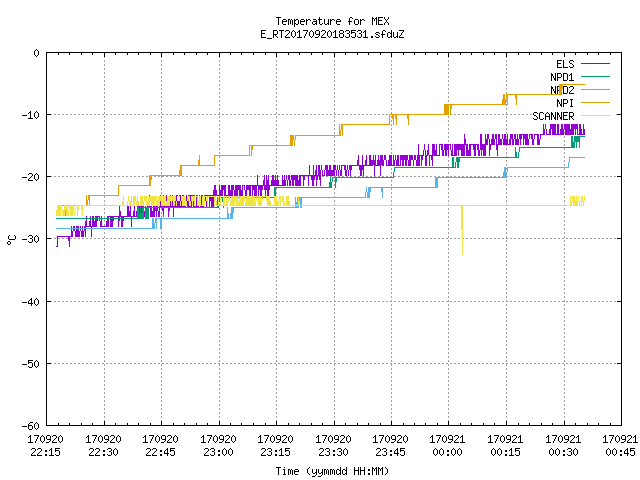This screenshot has height=480, width=640.
Task: Click the yellow SCANNER downward spike after 00:00
Action: [462, 231]
